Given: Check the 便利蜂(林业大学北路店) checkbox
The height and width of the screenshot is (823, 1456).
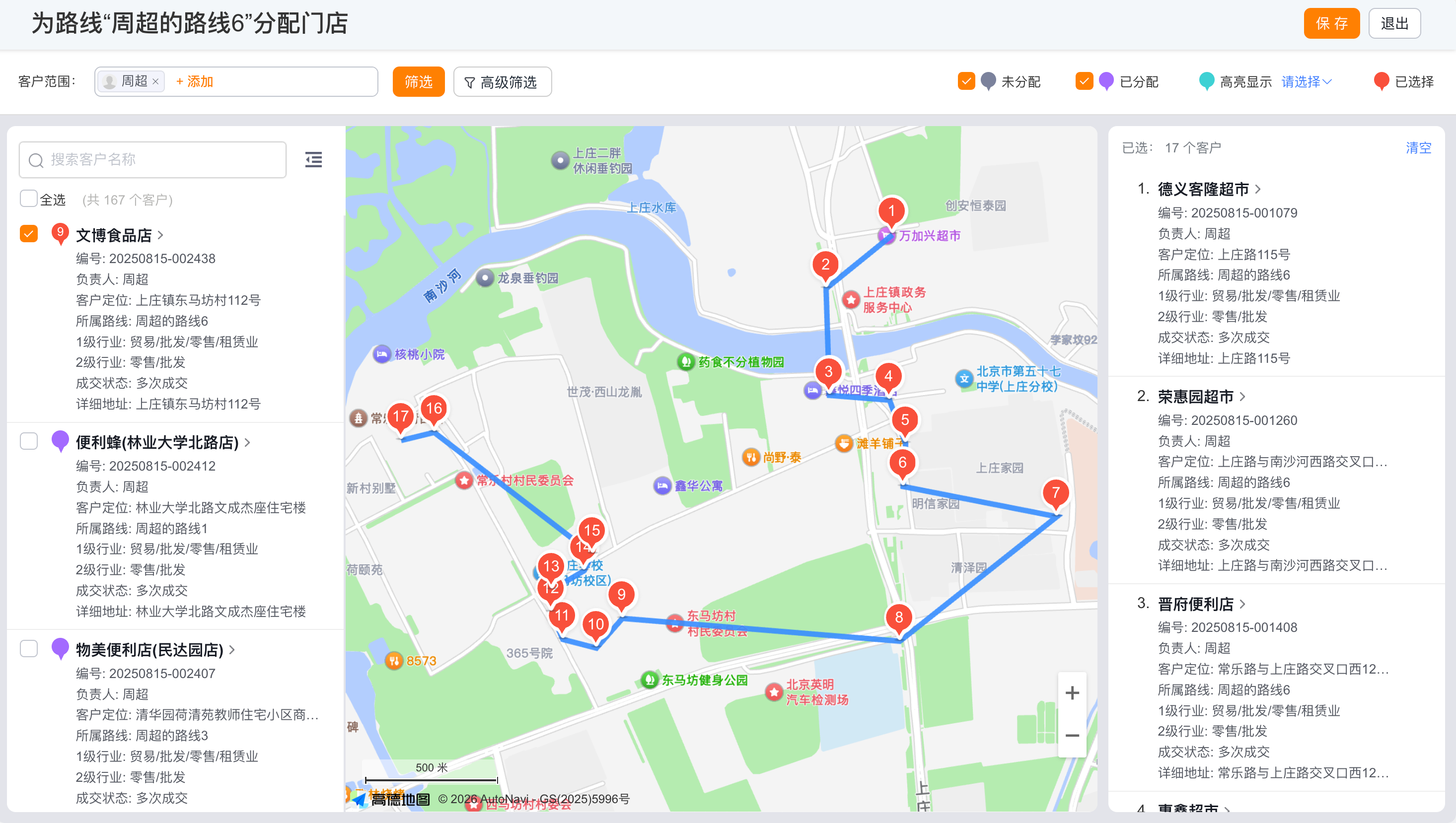Looking at the screenshot, I should point(28,441).
